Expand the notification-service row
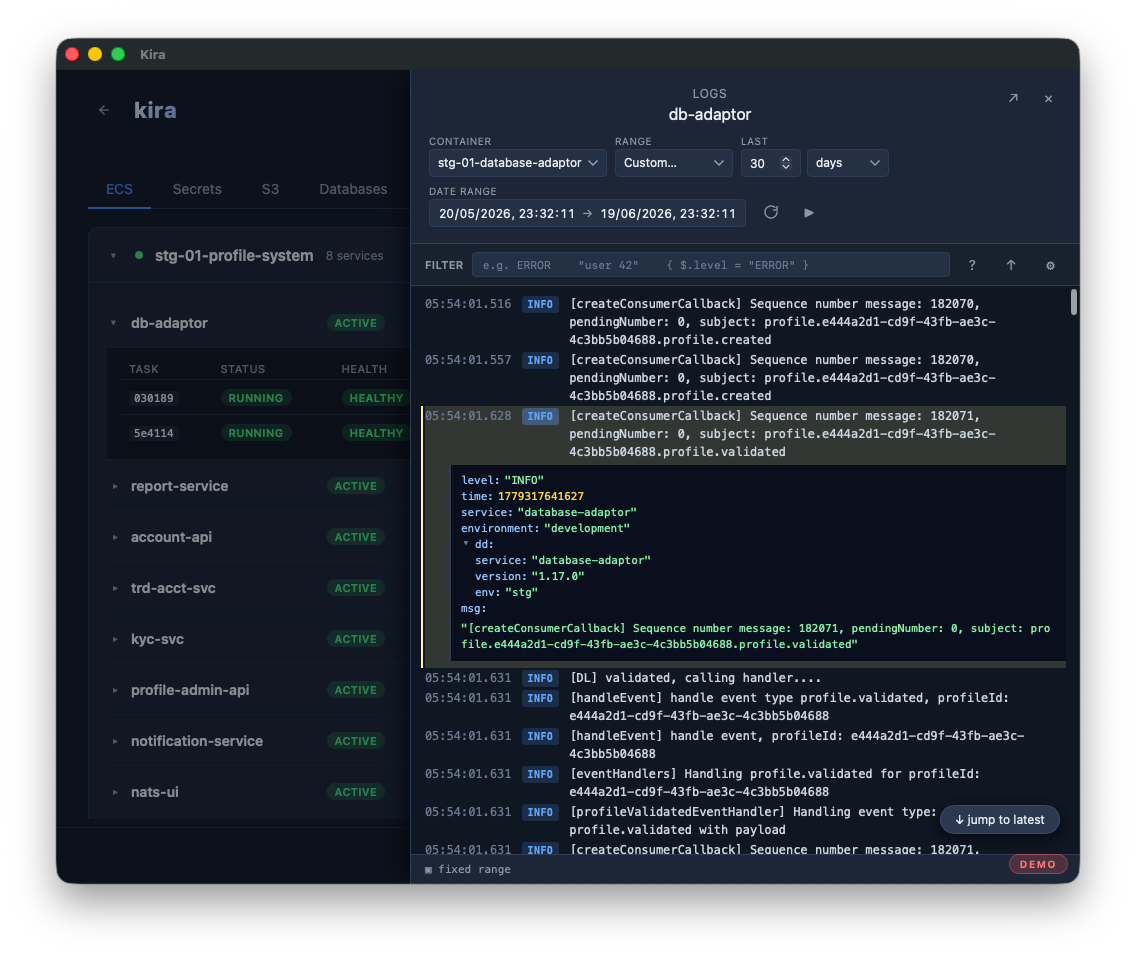This screenshot has width=1136, height=958. point(115,741)
